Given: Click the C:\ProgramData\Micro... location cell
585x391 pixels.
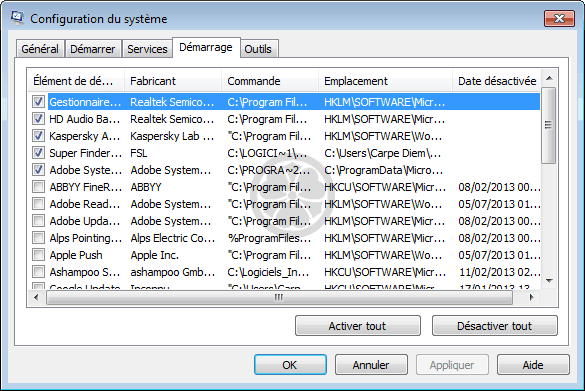Looking at the screenshot, I should coord(384,170).
